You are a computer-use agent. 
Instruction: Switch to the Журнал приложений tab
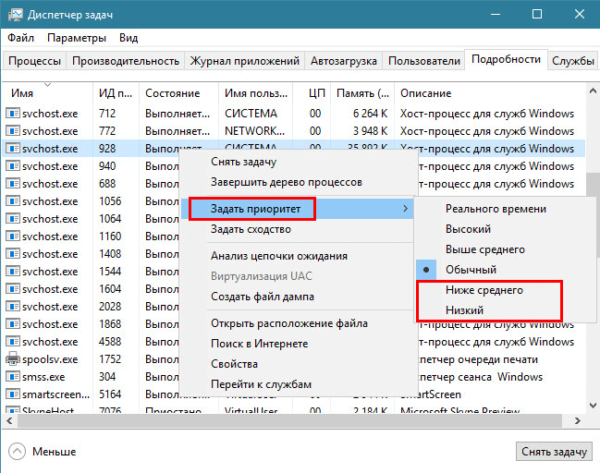245,61
